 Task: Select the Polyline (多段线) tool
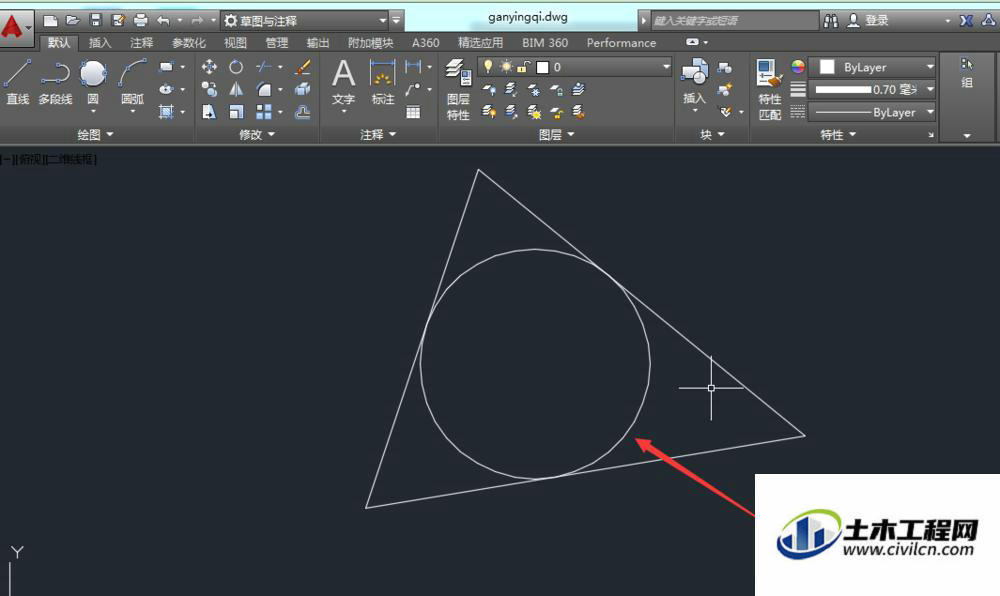55,81
